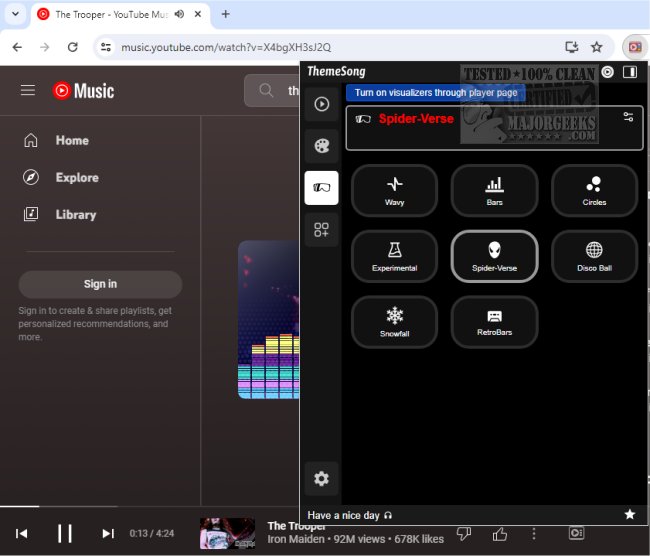This screenshot has width=650, height=556.
Task: Click the ThemeSong icon in player bar
Action: pyautogui.click(x=576, y=533)
